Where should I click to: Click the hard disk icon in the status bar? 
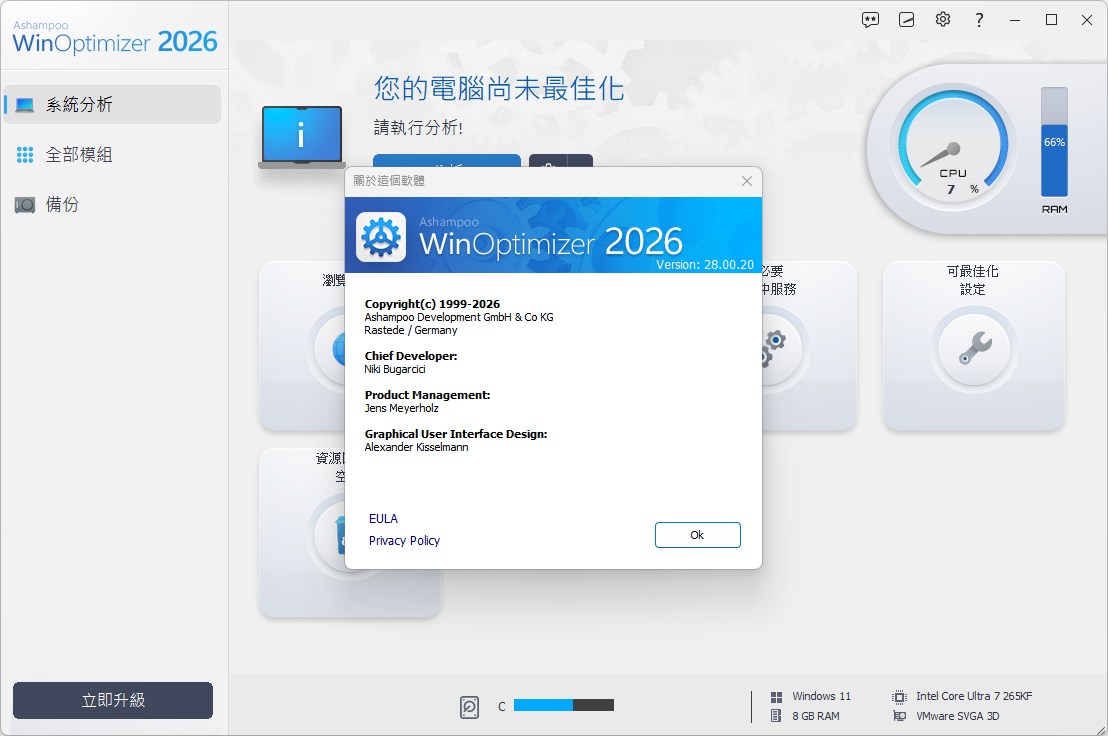click(469, 706)
